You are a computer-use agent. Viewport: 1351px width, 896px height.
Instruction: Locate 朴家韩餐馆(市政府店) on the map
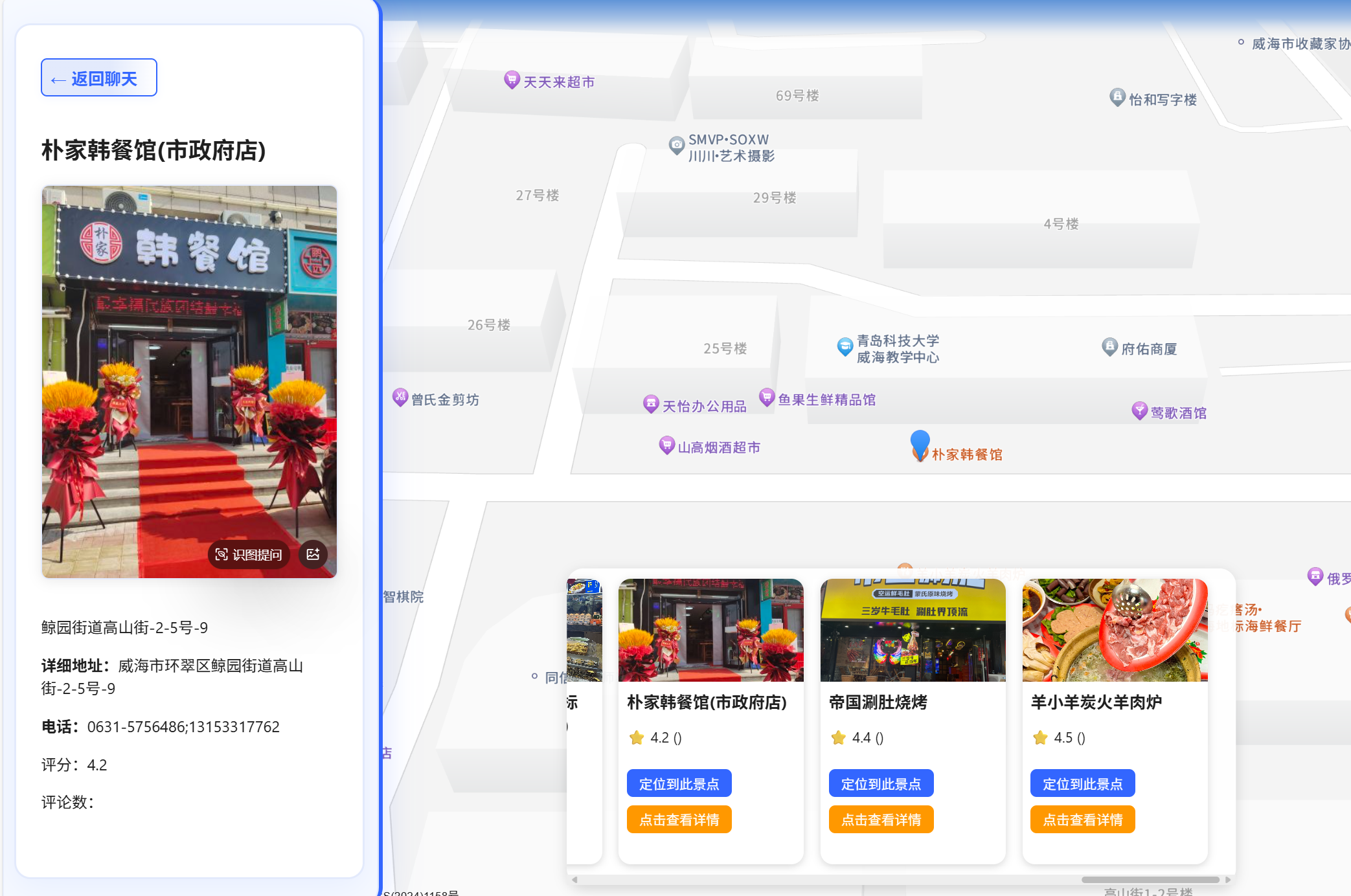click(x=679, y=783)
